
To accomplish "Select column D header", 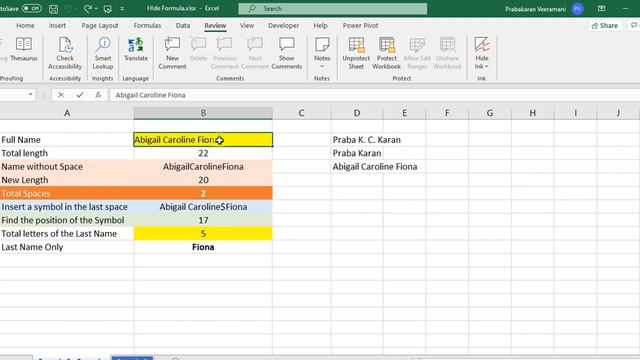I will click(x=357, y=113).
